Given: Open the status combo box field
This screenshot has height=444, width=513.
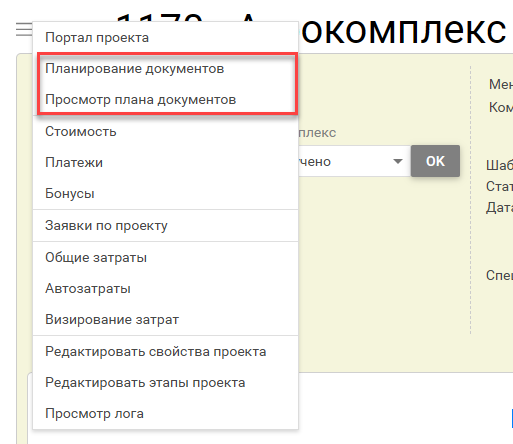Looking at the screenshot, I should pyautogui.click(x=354, y=161).
